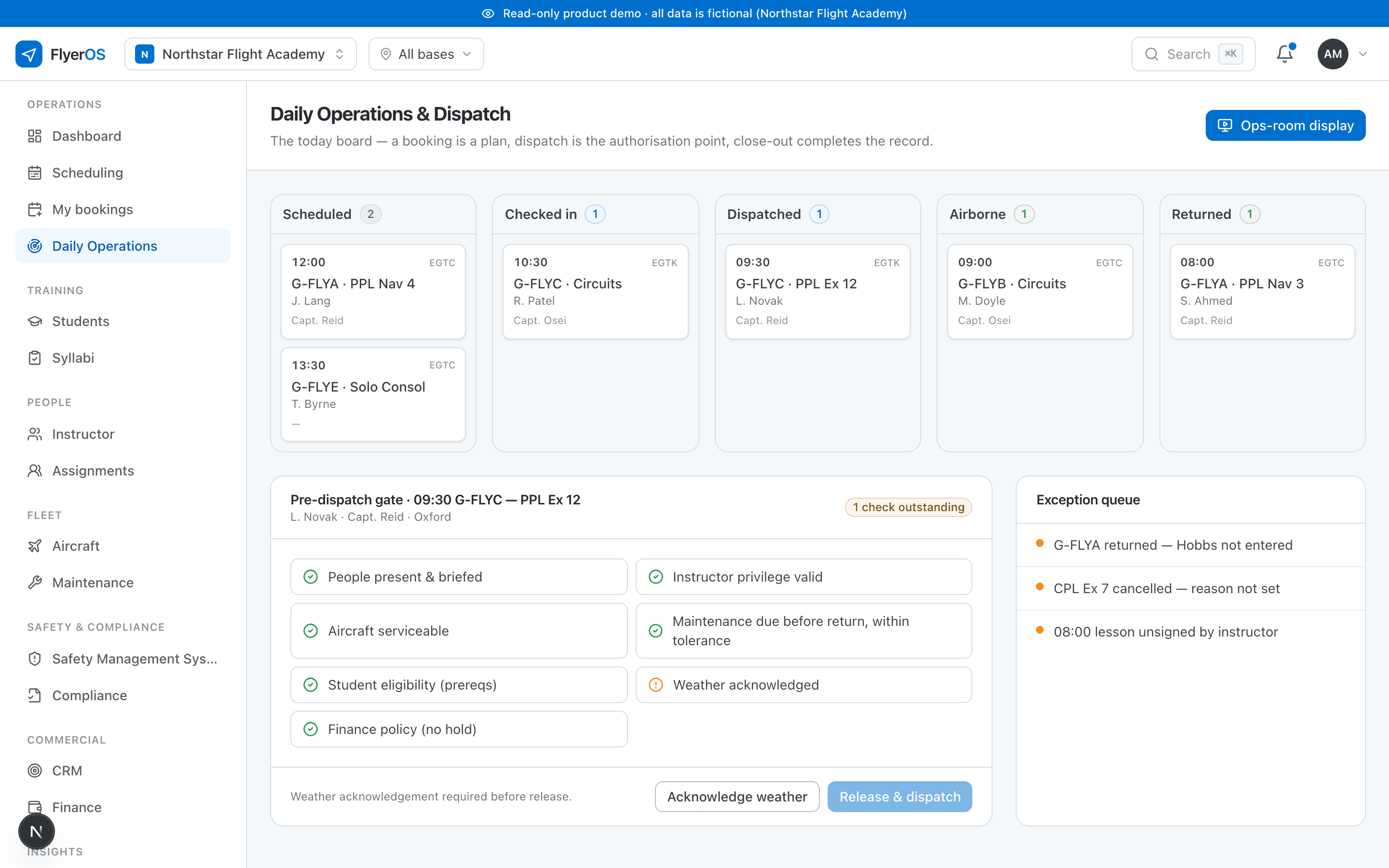
Task: Open 08:00 lesson unsigned by instructor exception
Action: tap(1190, 632)
